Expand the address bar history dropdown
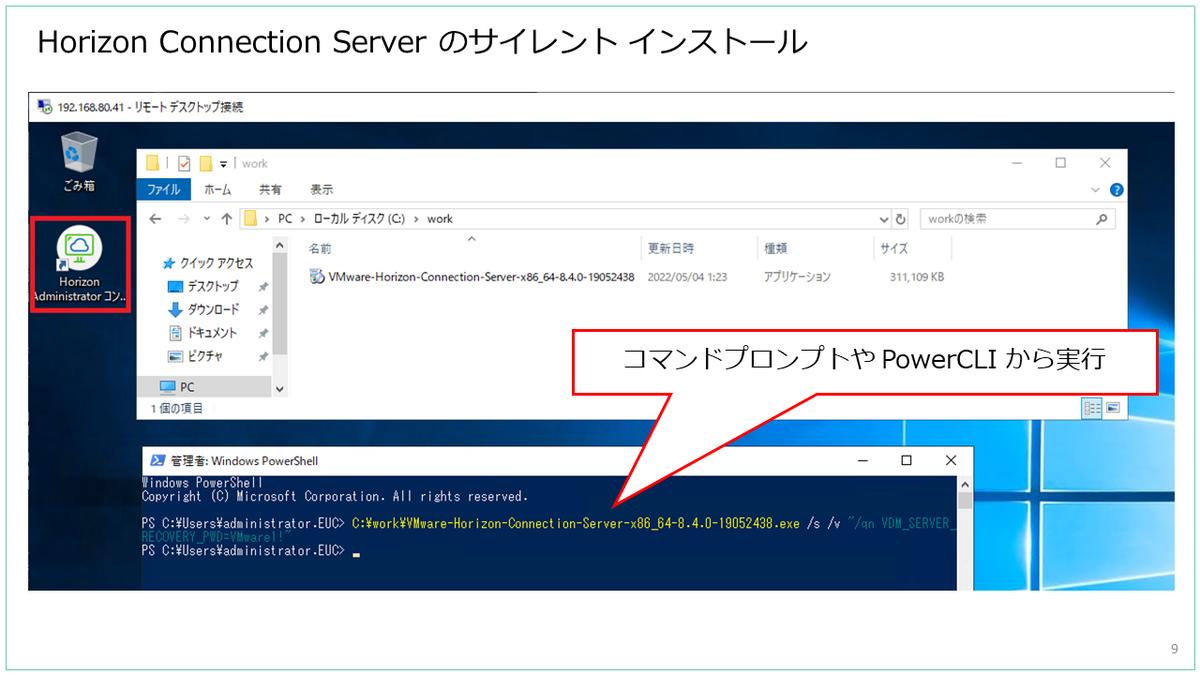This screenshot has width=1200, height=675. [x=884, y=219]
